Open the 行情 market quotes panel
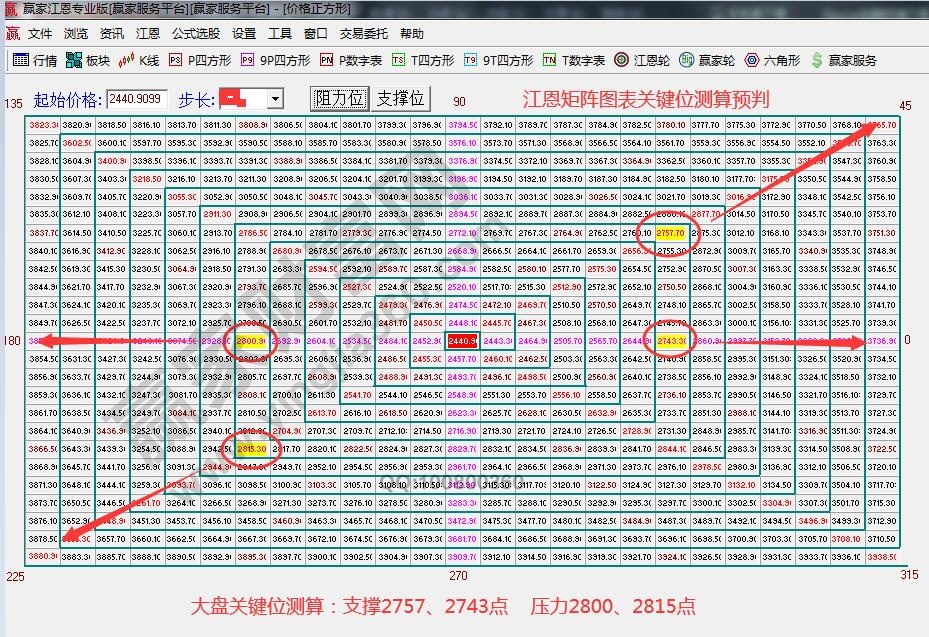929x637 pixels. click(x=31, y=59)
